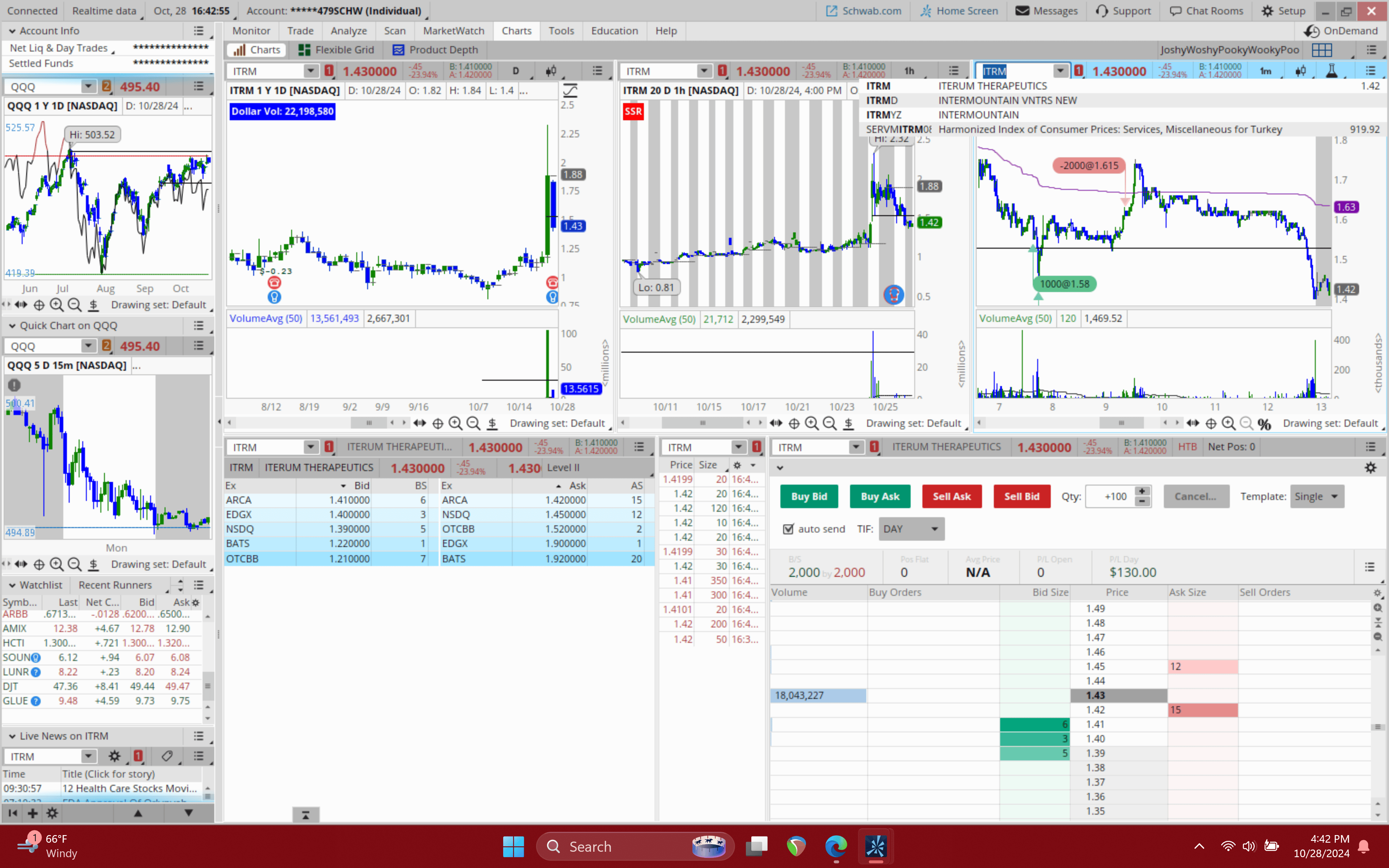Open the Scan menu tab
The width and height of the screenshot is (1389, 868).
pos(394,31)
